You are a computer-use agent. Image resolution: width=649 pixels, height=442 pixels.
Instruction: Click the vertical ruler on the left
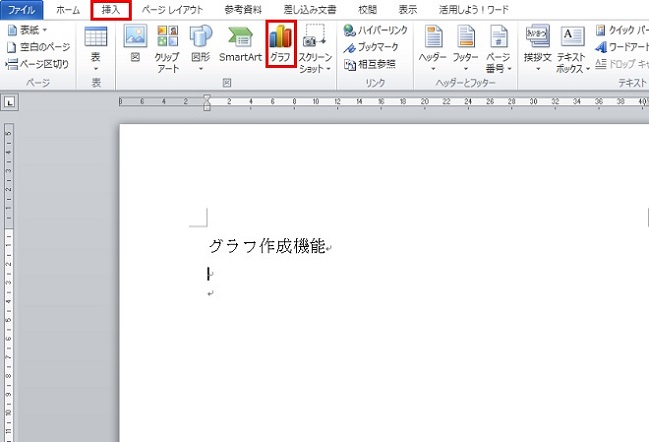(x=9, y=282)
